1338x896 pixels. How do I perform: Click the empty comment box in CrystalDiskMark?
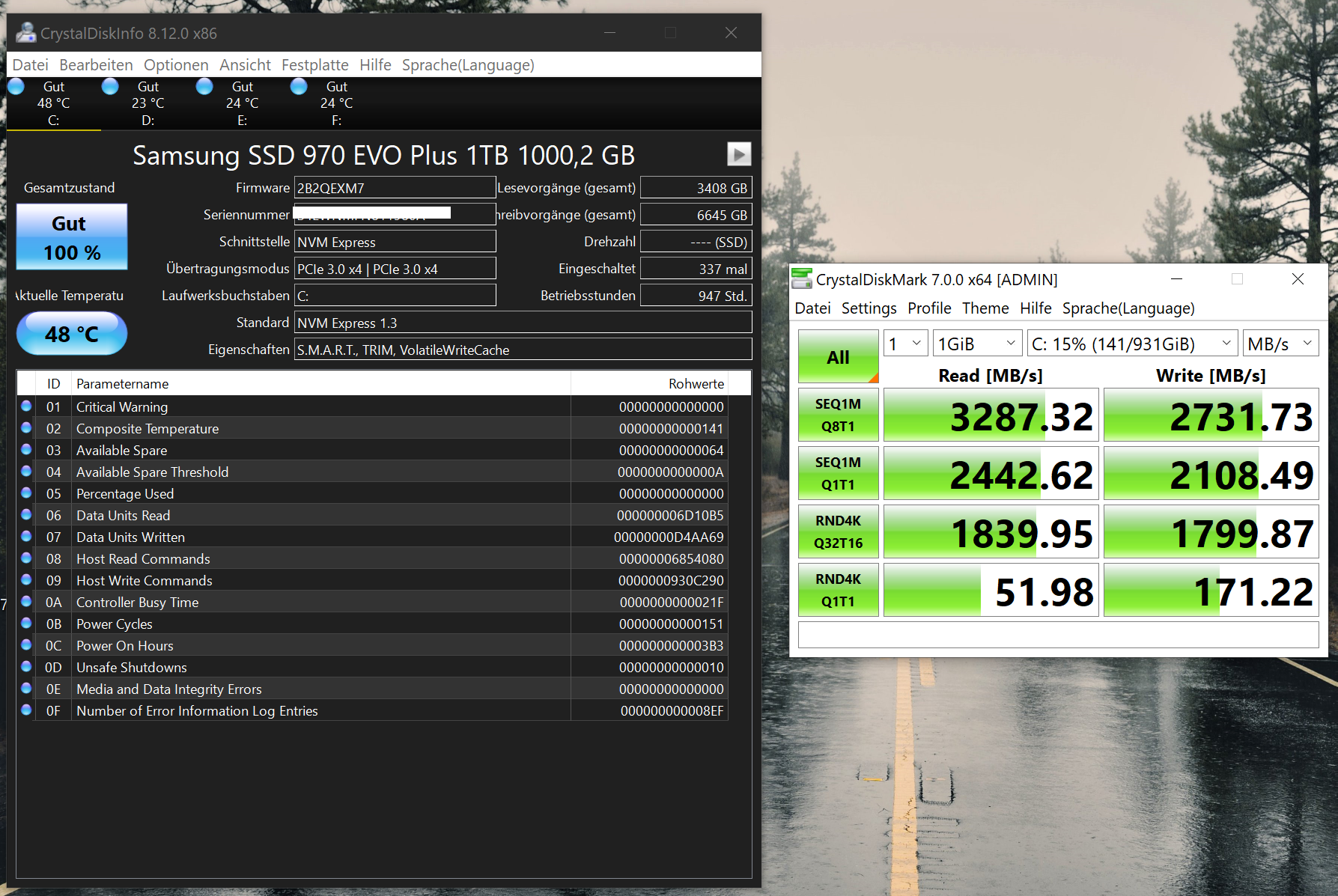pyautogui.click(x=1059, y=635)
